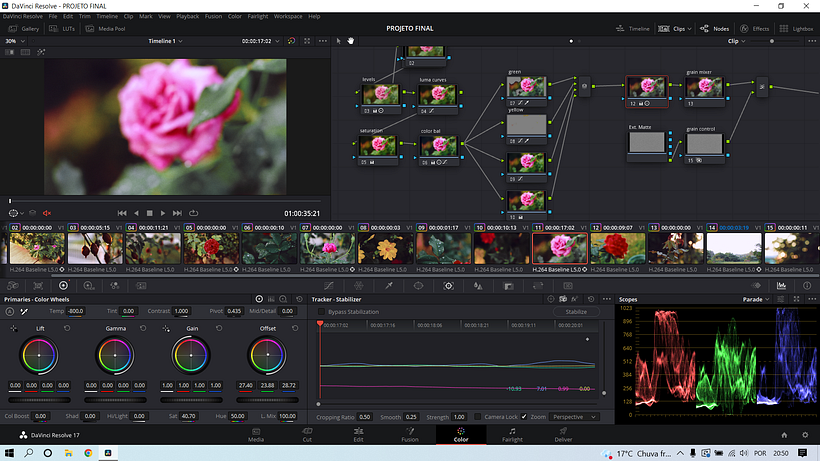Open the Key palette

[508, 286]
